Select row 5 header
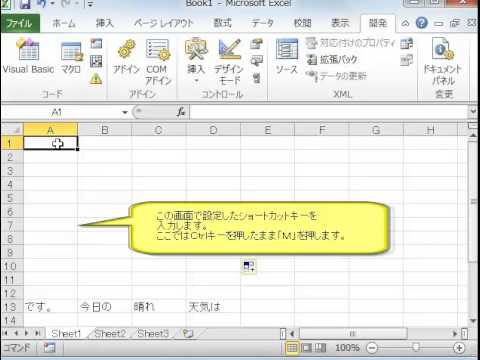This screenshot has width=480, height=360. [x=12, y=198]
